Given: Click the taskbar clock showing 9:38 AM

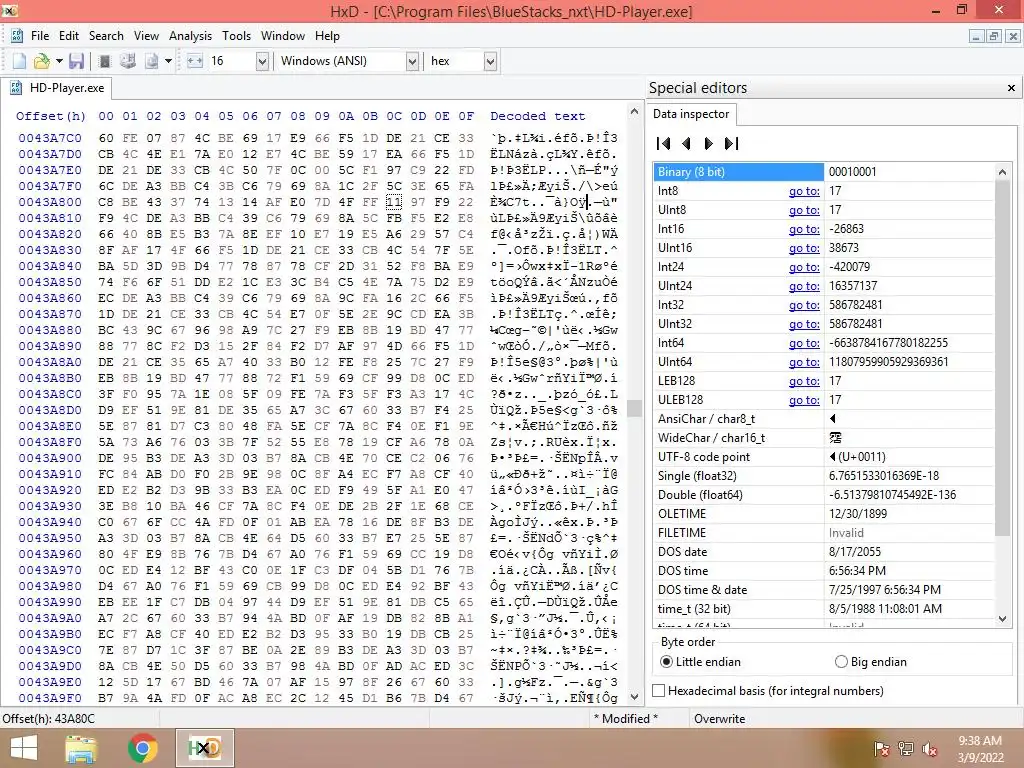Looking at the screenshot, I should pos(980,748).
